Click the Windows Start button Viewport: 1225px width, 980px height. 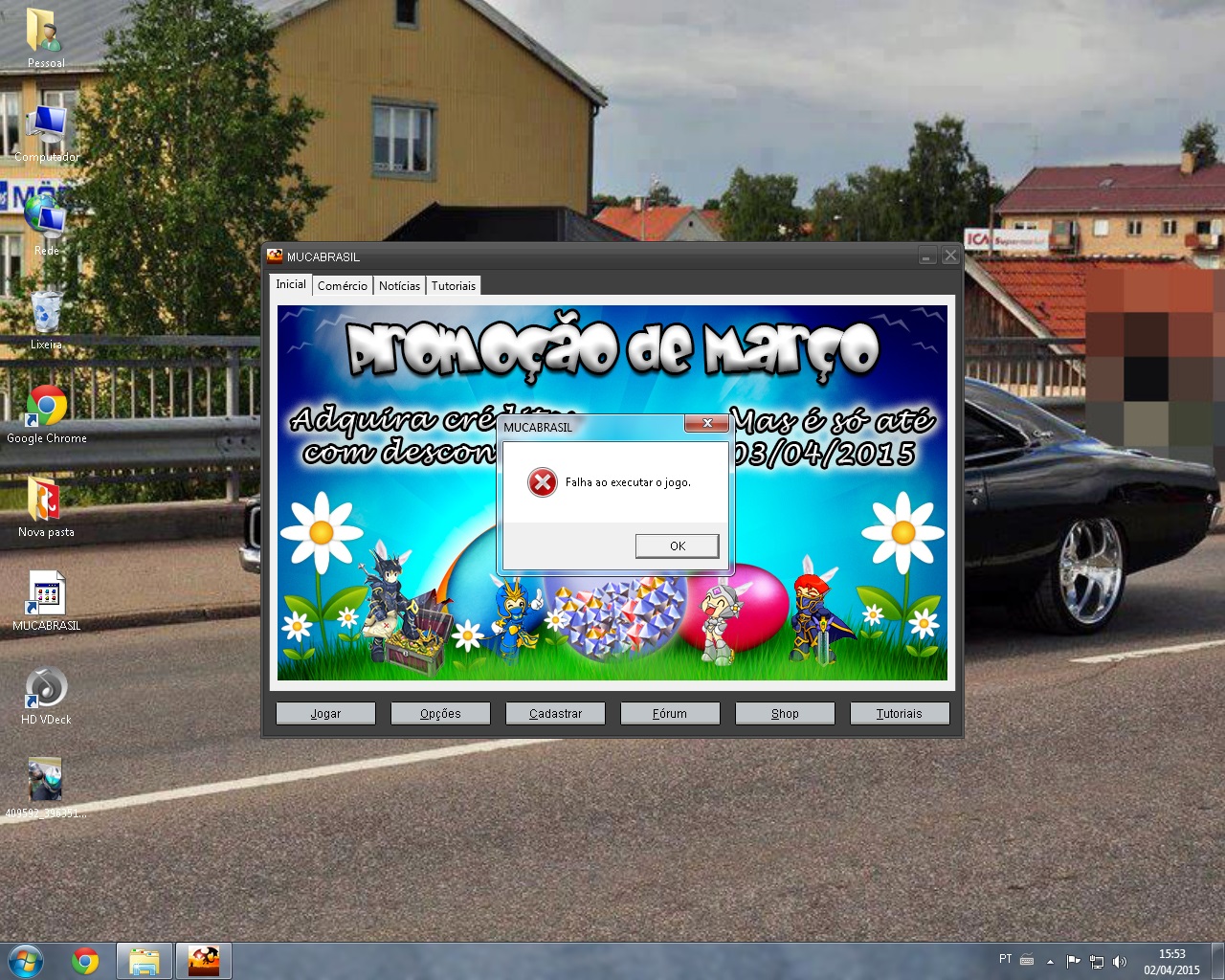[x=26, y=960]
